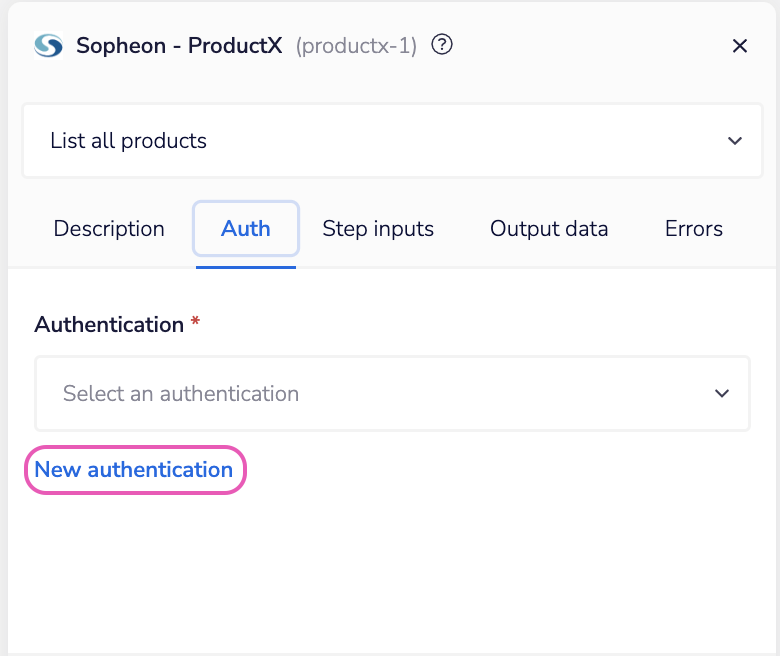780x656 pixels.
Task: Go to the Output data tab
Action: pyautogui.click(x=549, y=229)
